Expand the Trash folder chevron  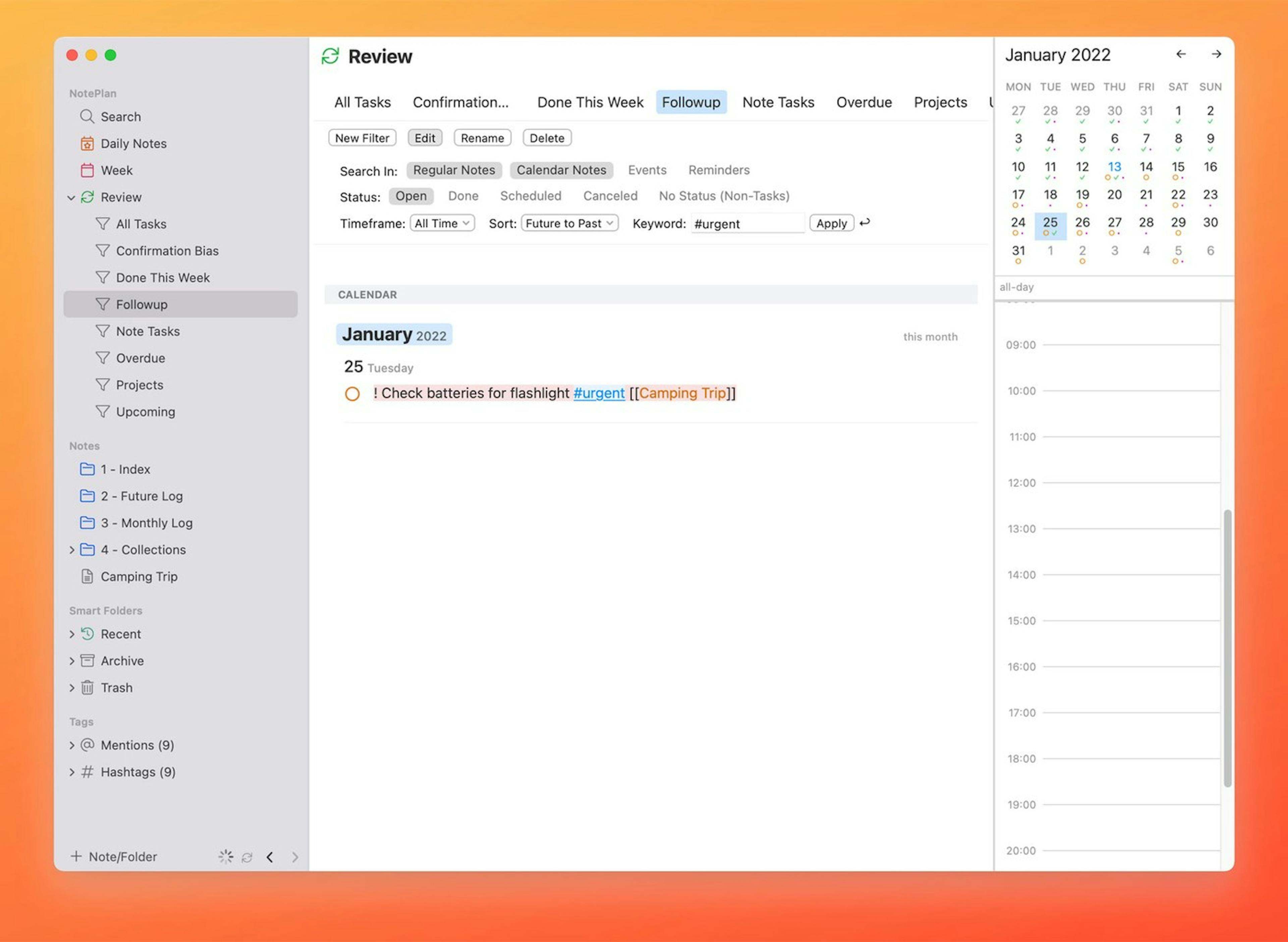pos(72,688)
